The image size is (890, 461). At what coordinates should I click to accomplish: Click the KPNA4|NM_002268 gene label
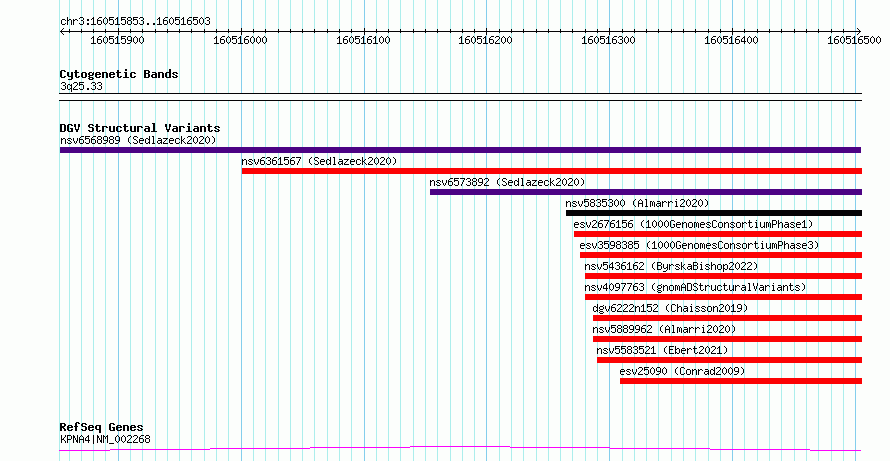coord(105,439)
